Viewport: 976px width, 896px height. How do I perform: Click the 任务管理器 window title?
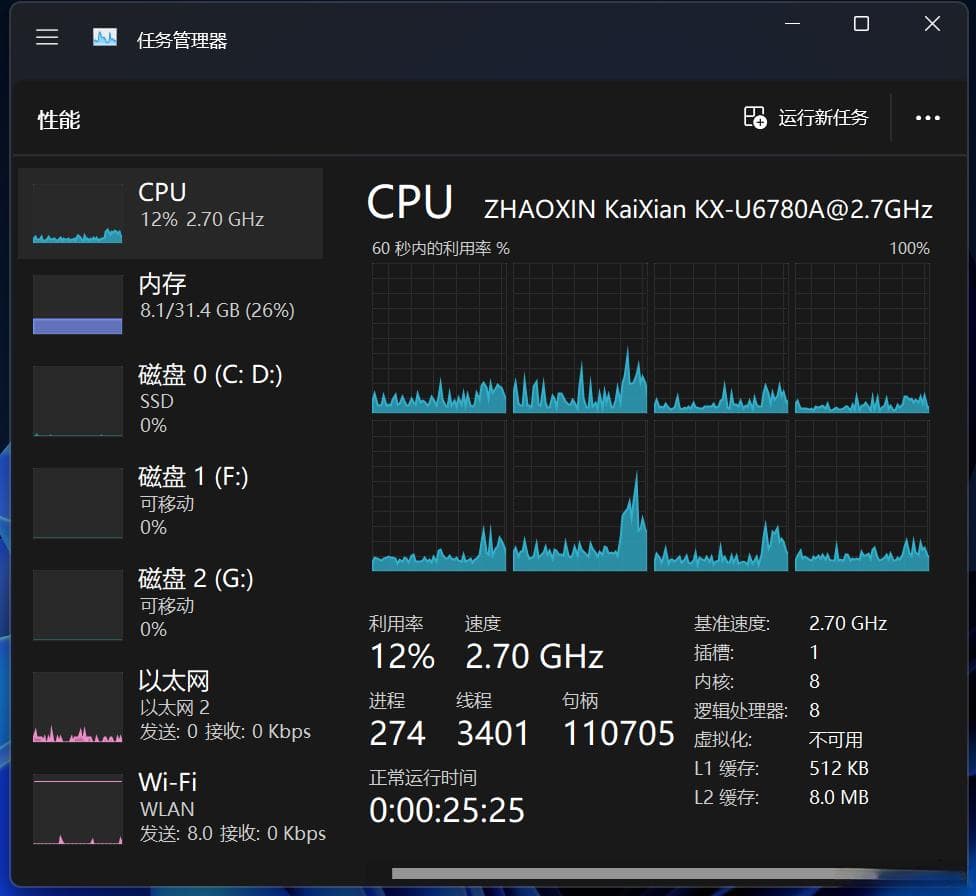click(182, 40)
